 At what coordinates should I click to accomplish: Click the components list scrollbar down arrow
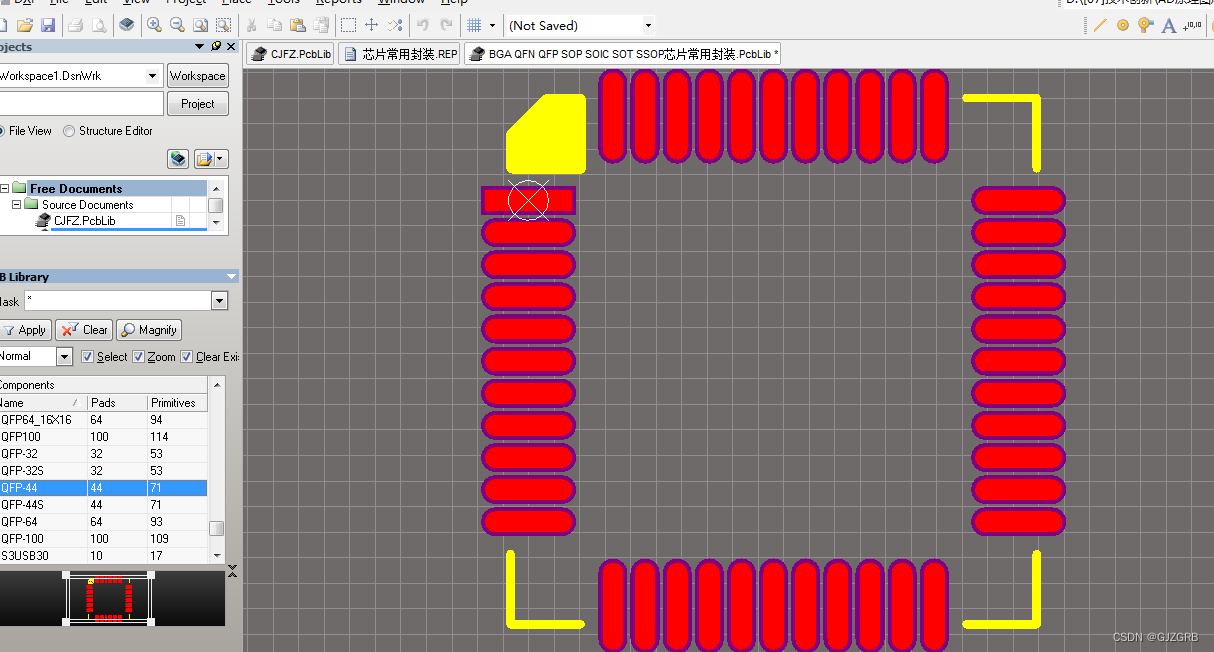click(x=216, y=556)
